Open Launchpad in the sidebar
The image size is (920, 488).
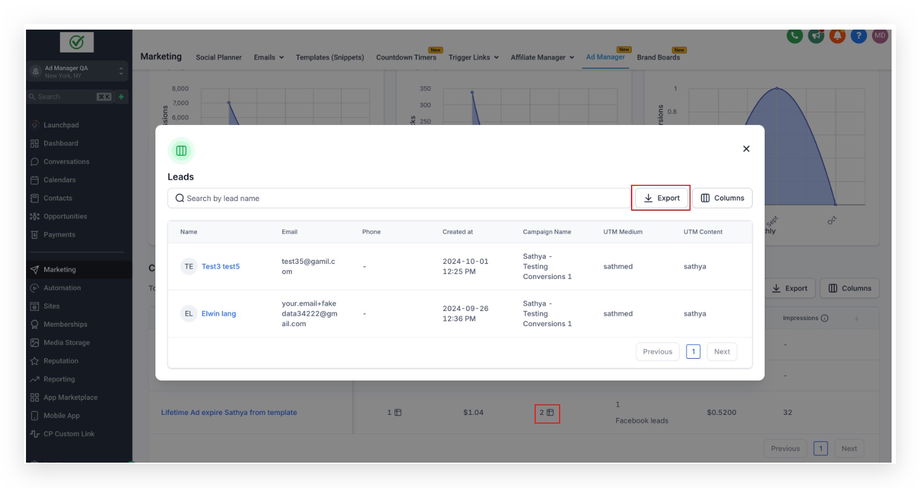point(61,125)
